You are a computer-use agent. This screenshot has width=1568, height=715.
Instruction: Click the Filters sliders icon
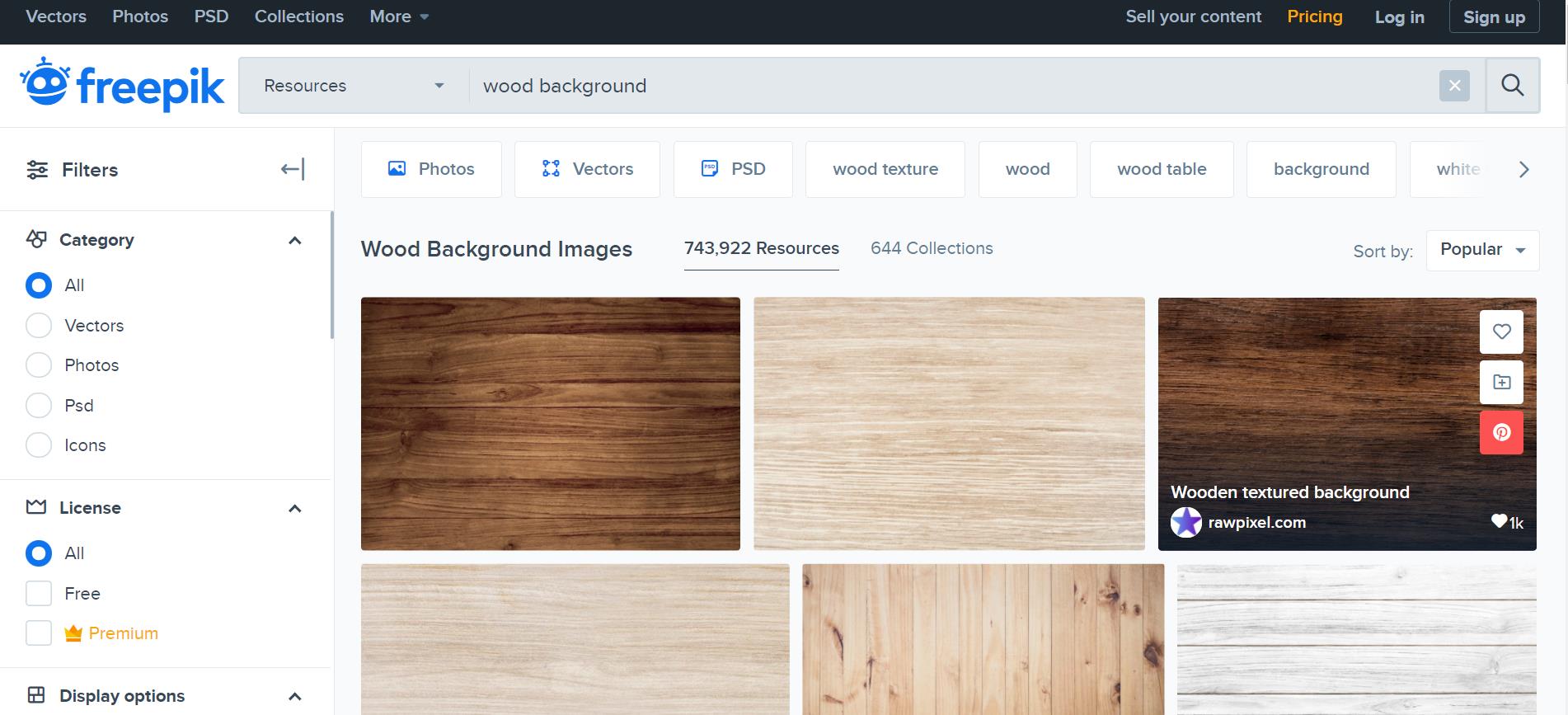(x=37, y=170)
